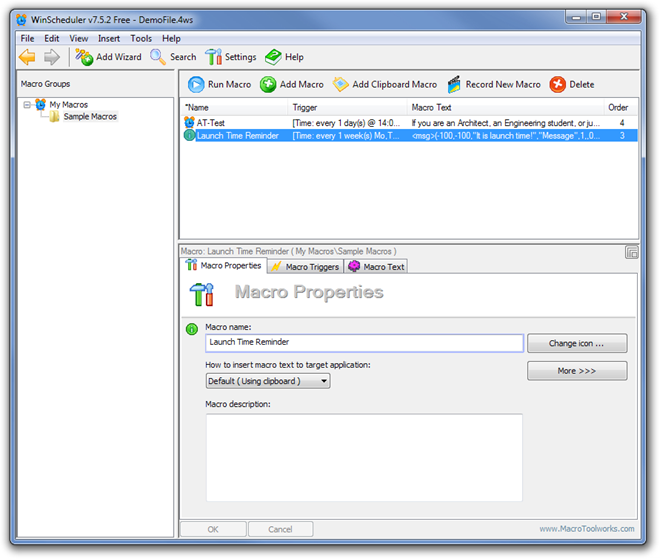Open the Tools menu
Viewport: 660px width, 559px height.
(x=141, y=38)
